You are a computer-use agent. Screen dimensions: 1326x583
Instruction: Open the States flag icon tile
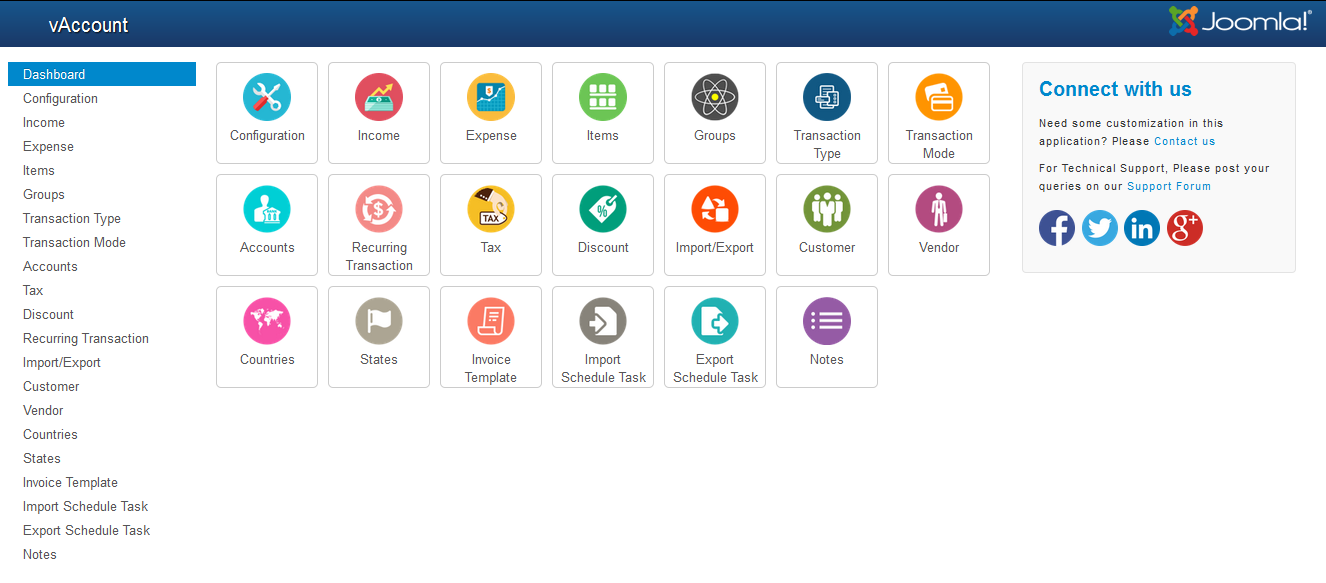379,337
